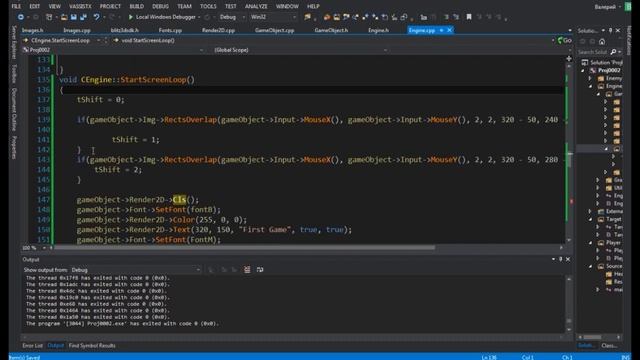Collapse the Player folder in Solution Explorer

click(x=590, y=243)
